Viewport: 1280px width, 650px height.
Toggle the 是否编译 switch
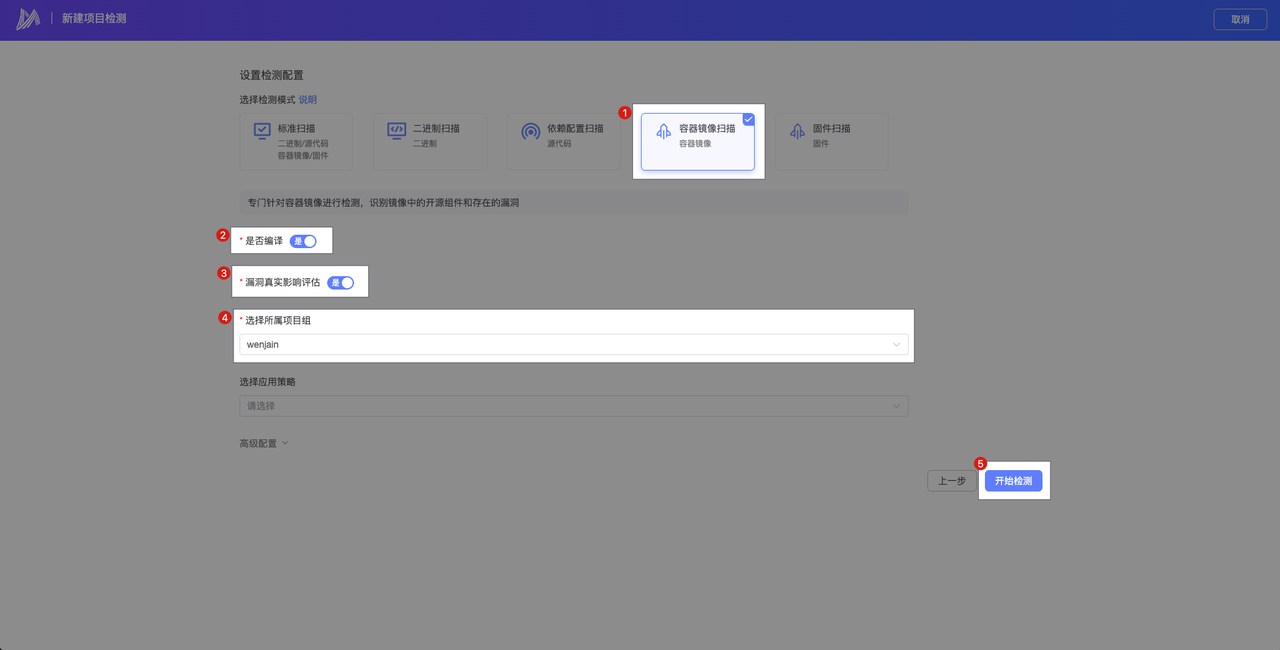(303, 241)
